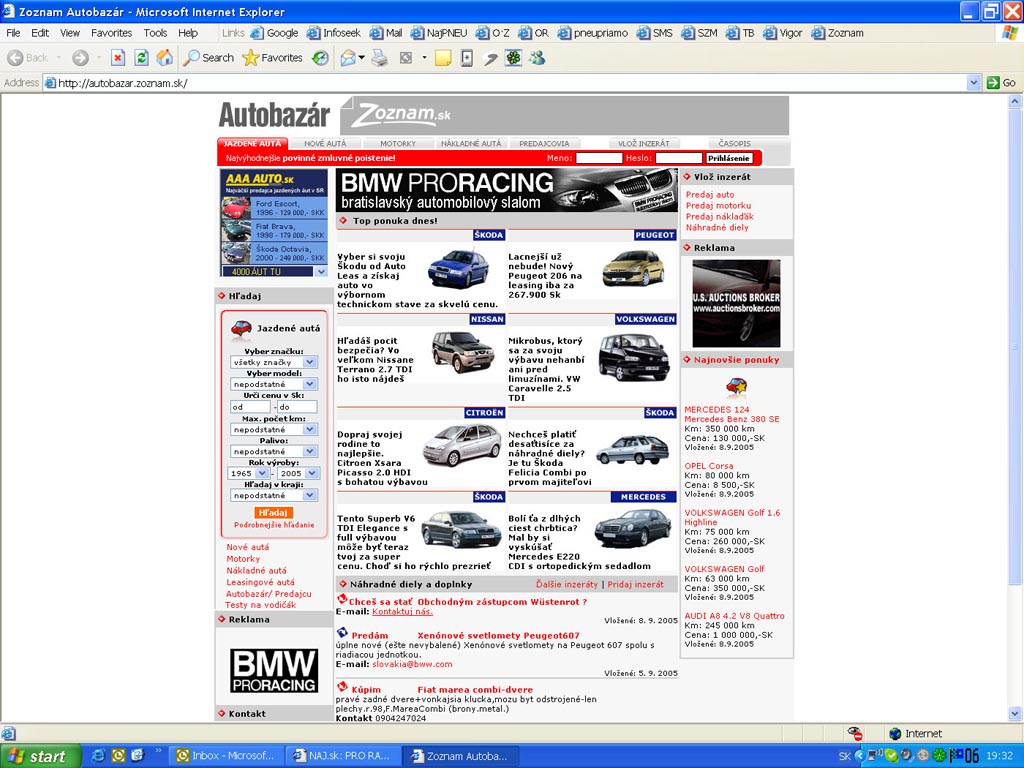The image size is (1024, 768).
Task: Click the 'od' minimum price field
Action: point(249,407)
